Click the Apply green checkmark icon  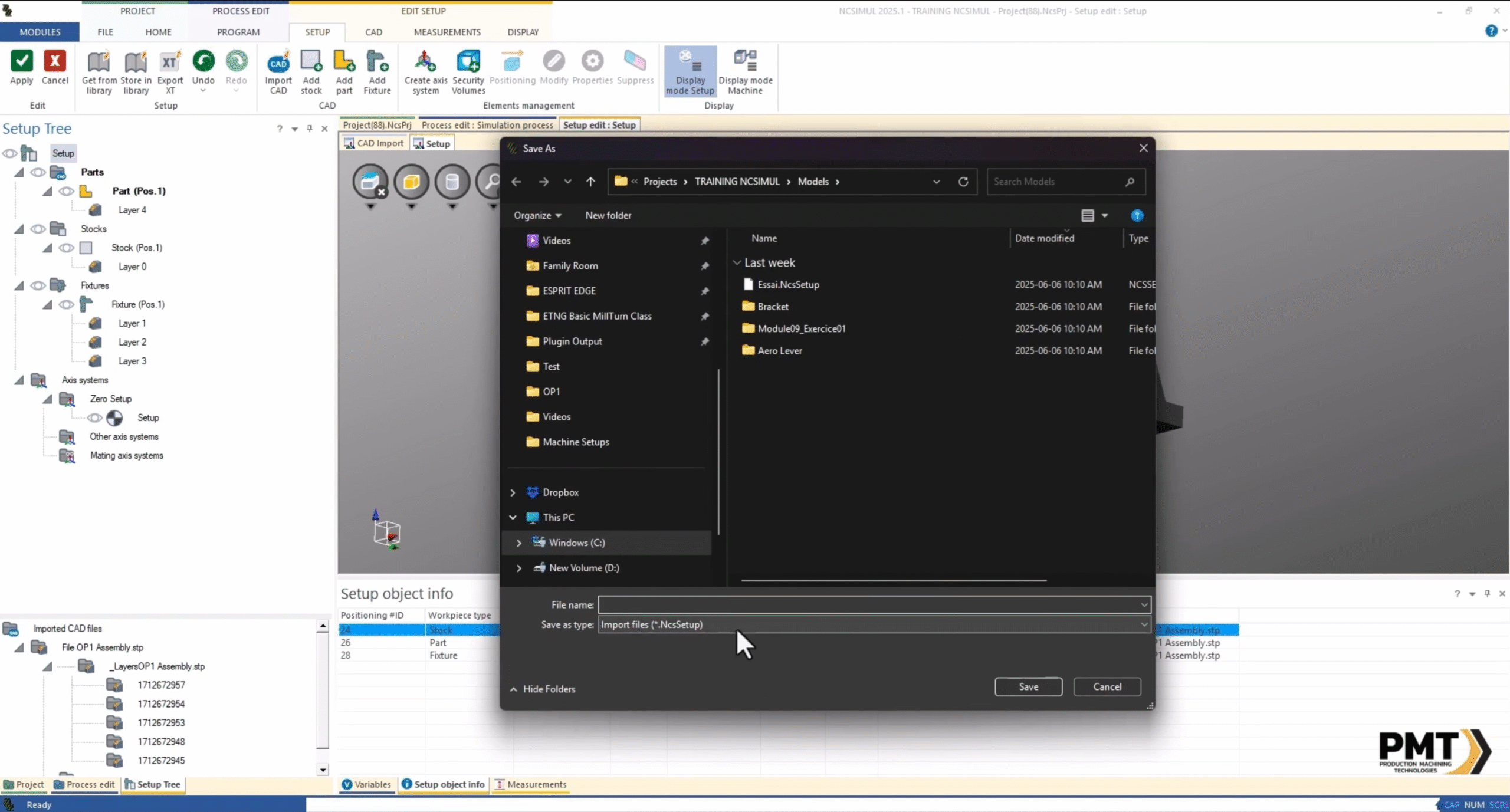coord(22,61)
